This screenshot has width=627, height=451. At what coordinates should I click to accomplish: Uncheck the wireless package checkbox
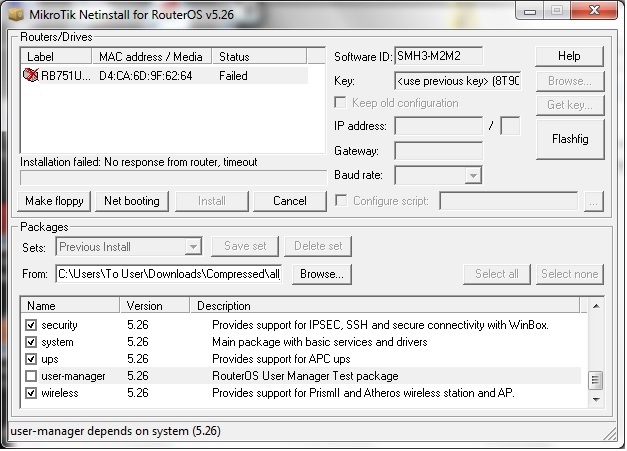(31, 393)
